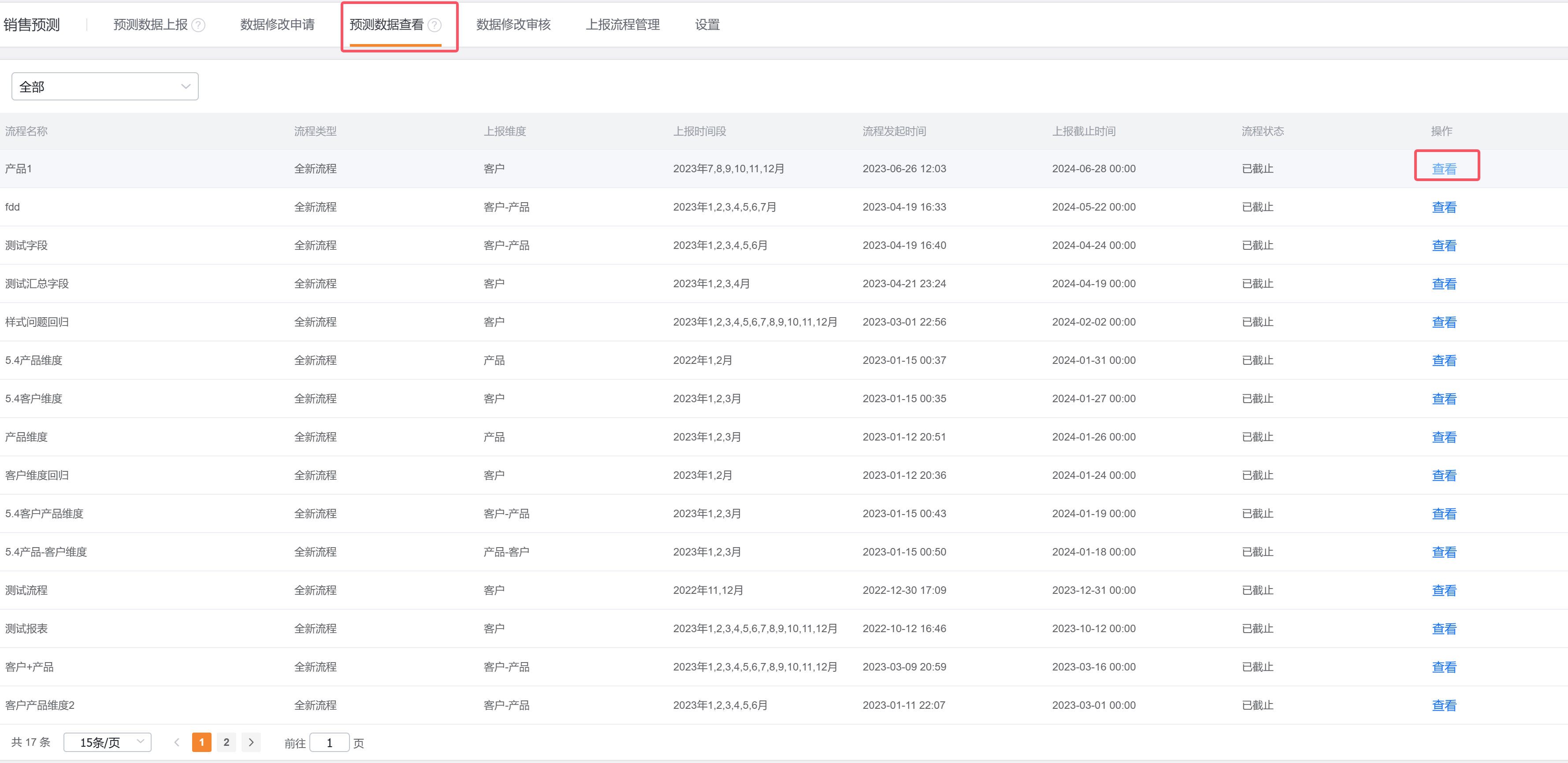Go to previous page arrow
The width and height of the screenshot is (1568, 763).
[177, 742]
